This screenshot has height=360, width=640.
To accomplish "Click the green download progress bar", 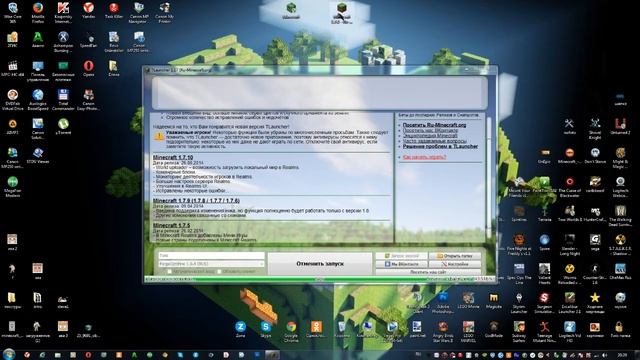I will 320,279.
